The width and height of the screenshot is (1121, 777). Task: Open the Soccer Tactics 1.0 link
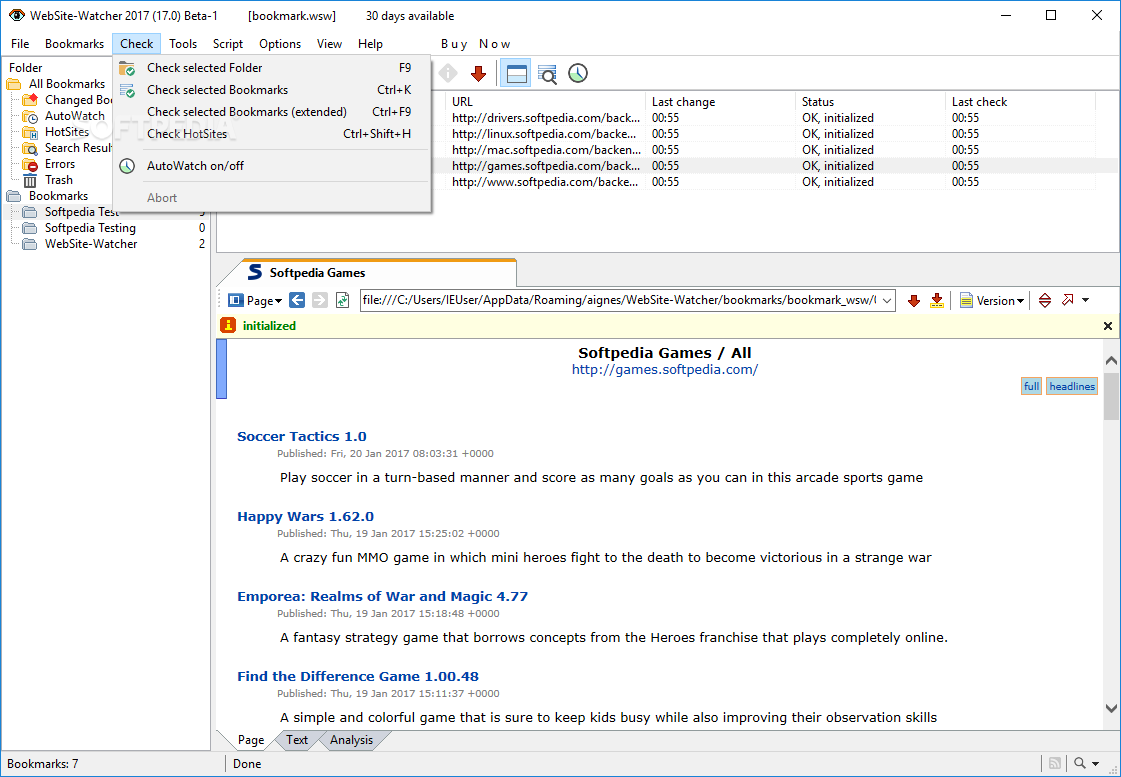pos(302,436)
